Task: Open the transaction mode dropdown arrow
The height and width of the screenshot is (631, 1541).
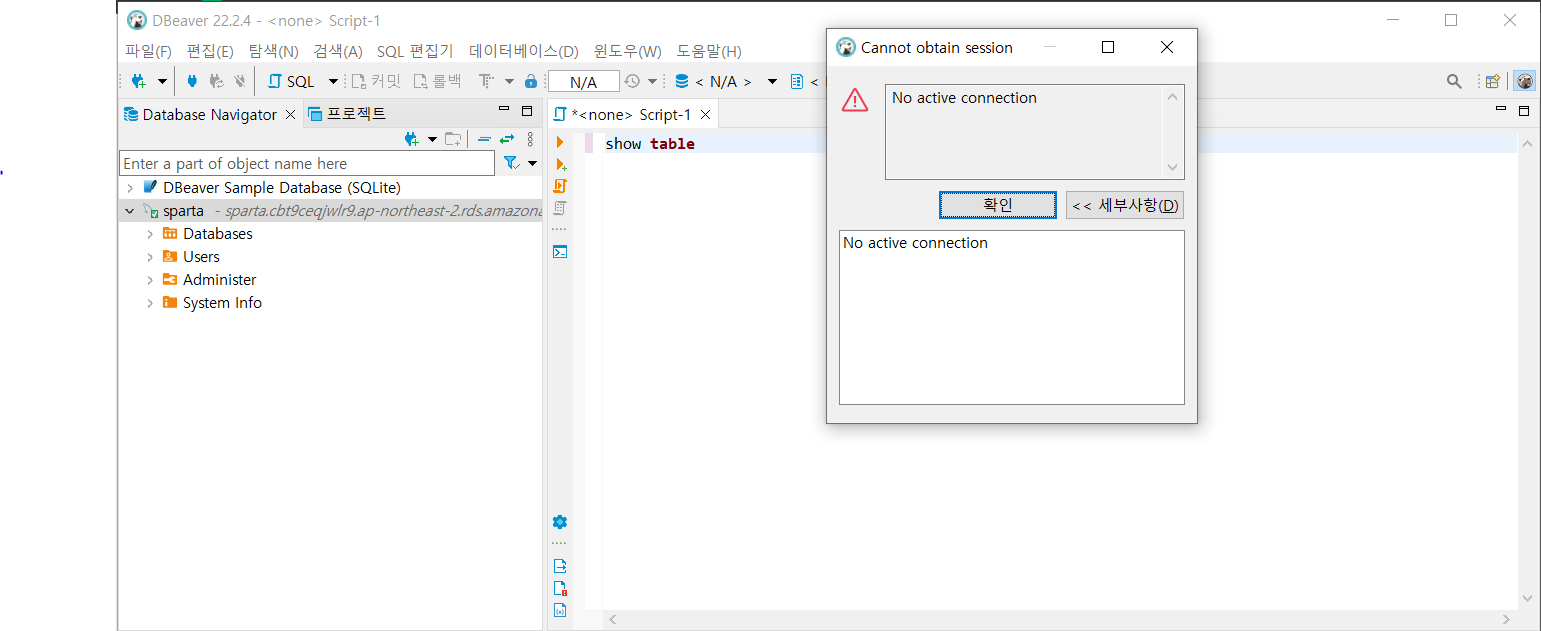Action: click(509, 81)
